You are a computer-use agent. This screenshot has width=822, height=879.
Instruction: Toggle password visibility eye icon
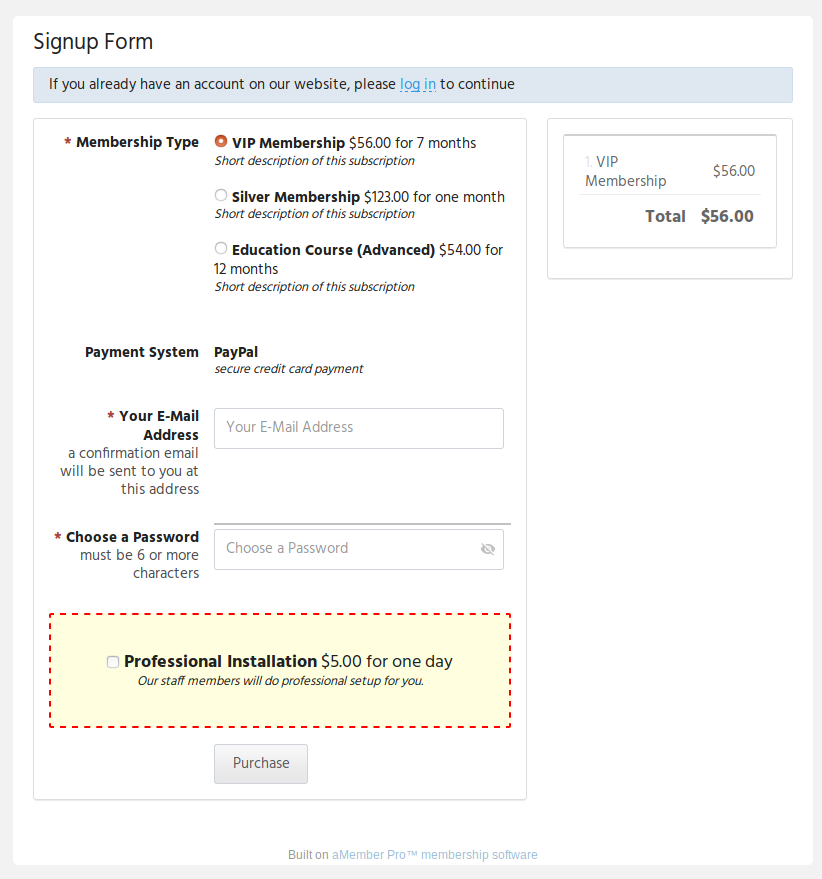(488, 549)
